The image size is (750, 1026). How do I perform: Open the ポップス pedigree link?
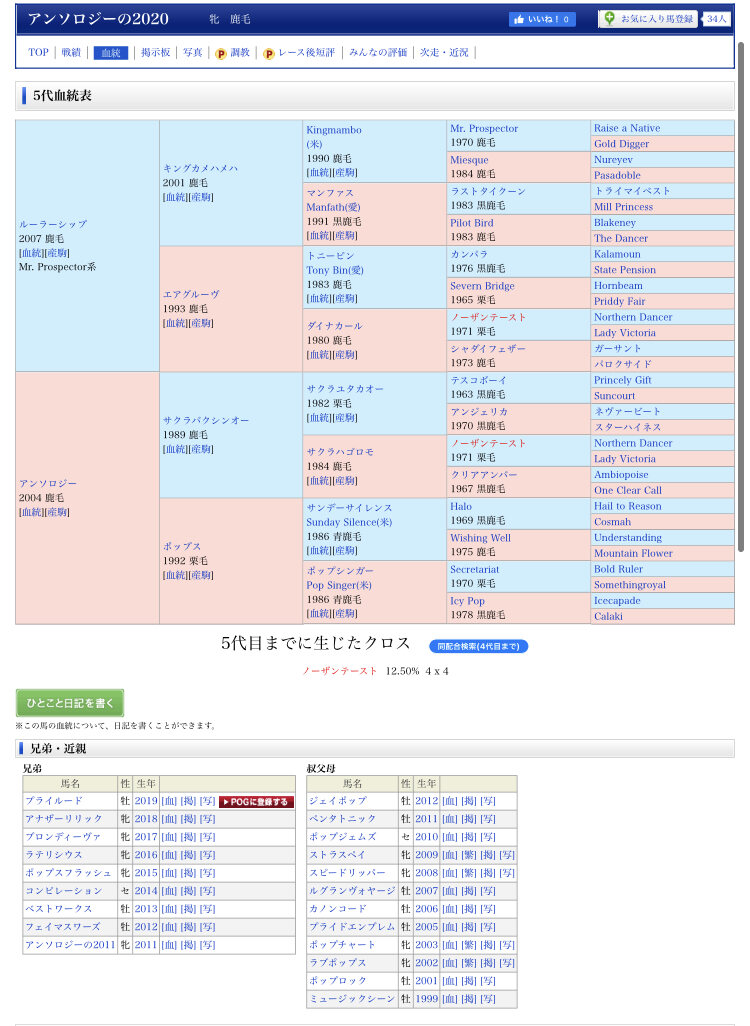tap(182, 546)
